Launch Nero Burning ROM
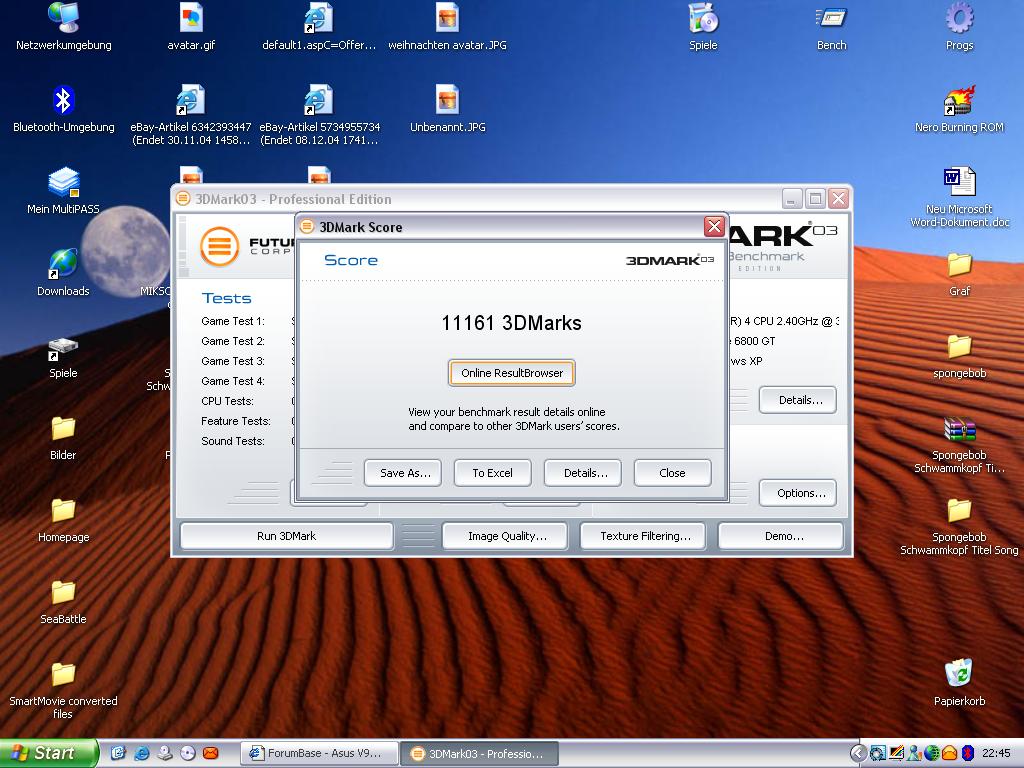The image size is (1024, 768). click(959, 101)
